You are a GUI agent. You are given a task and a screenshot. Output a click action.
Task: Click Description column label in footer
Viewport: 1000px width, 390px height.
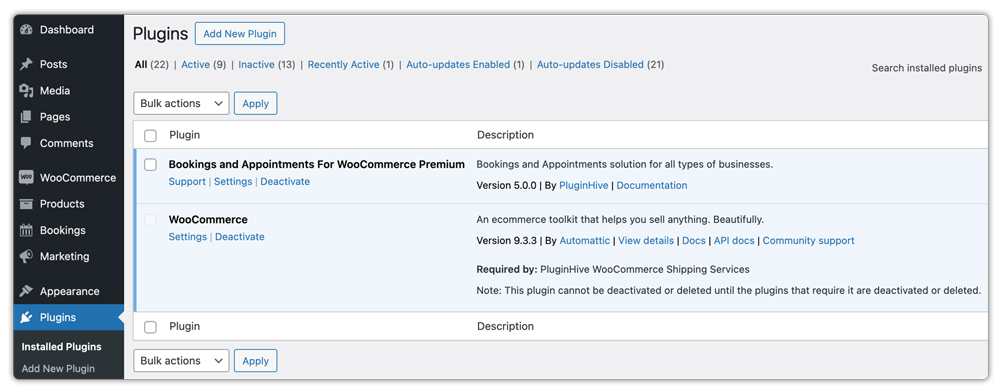[x=505, y=326]
